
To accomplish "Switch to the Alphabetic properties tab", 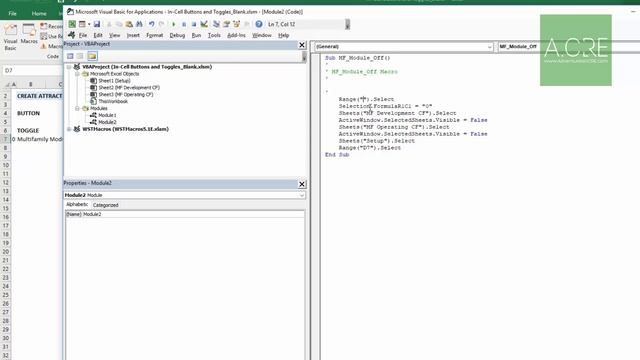I will [x=77, y=204].
